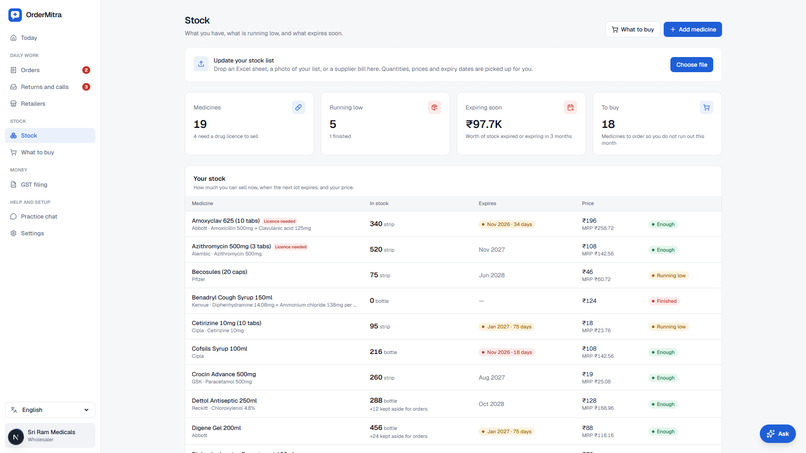Open Orders in the sidebar
The image size is (806, 453).
(50, 70)
